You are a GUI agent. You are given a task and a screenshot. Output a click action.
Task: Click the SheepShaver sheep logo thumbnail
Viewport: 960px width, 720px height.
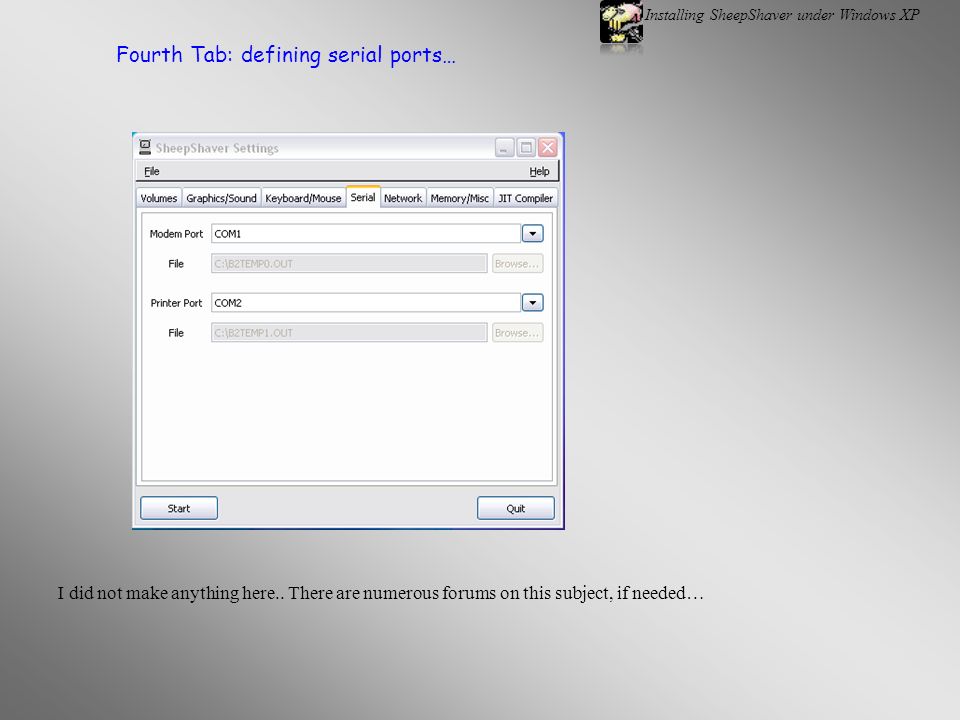621,22
